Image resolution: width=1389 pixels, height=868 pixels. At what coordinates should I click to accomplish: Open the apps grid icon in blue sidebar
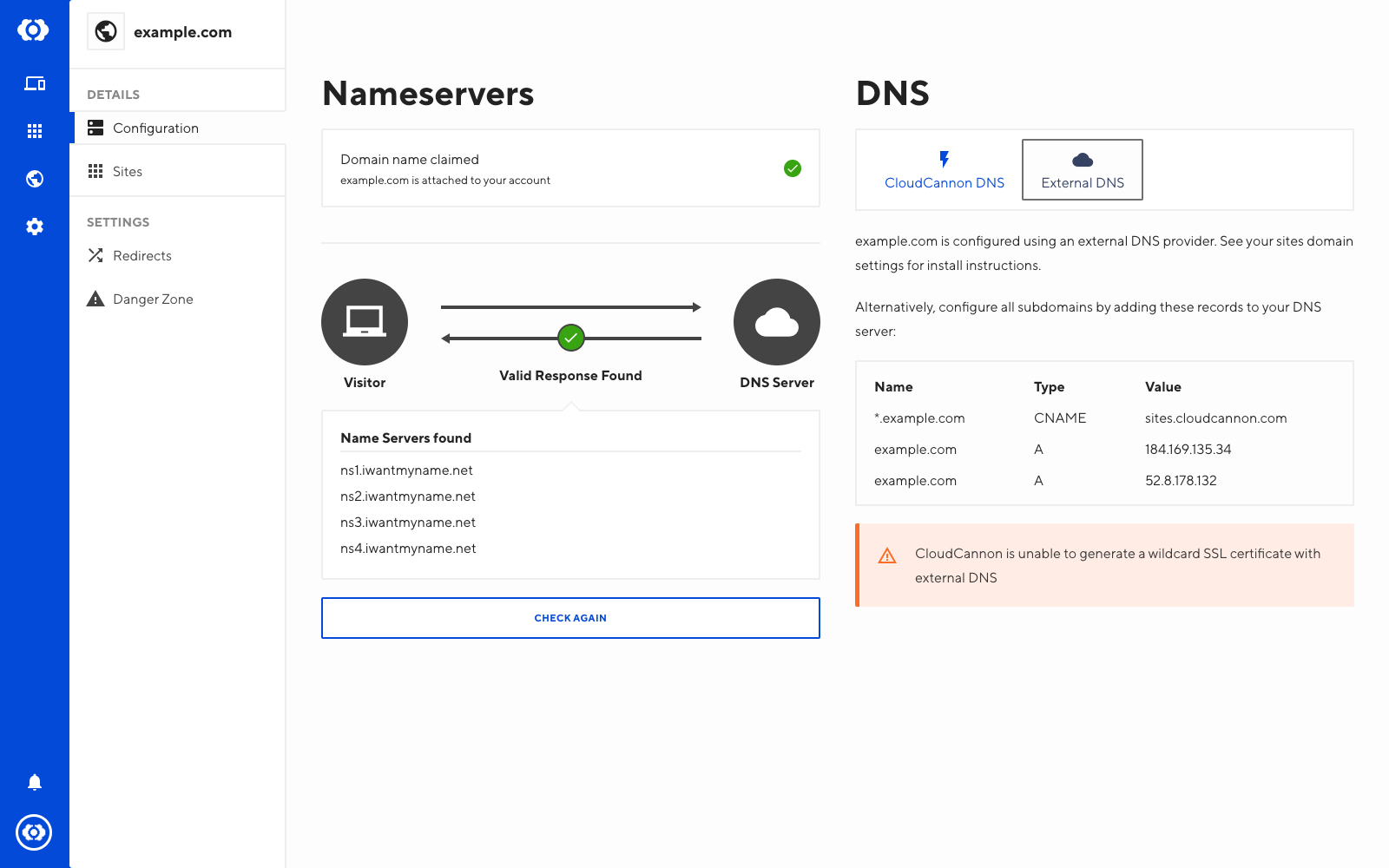point(35,131)
